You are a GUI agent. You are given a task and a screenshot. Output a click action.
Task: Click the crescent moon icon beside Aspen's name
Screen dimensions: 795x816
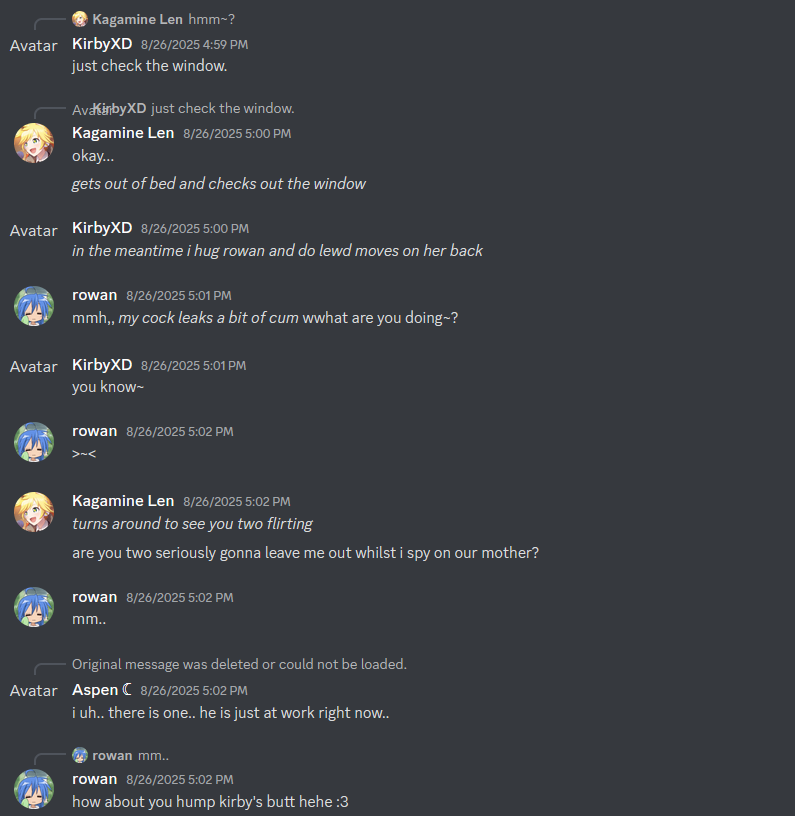click(x=127, y=690)
